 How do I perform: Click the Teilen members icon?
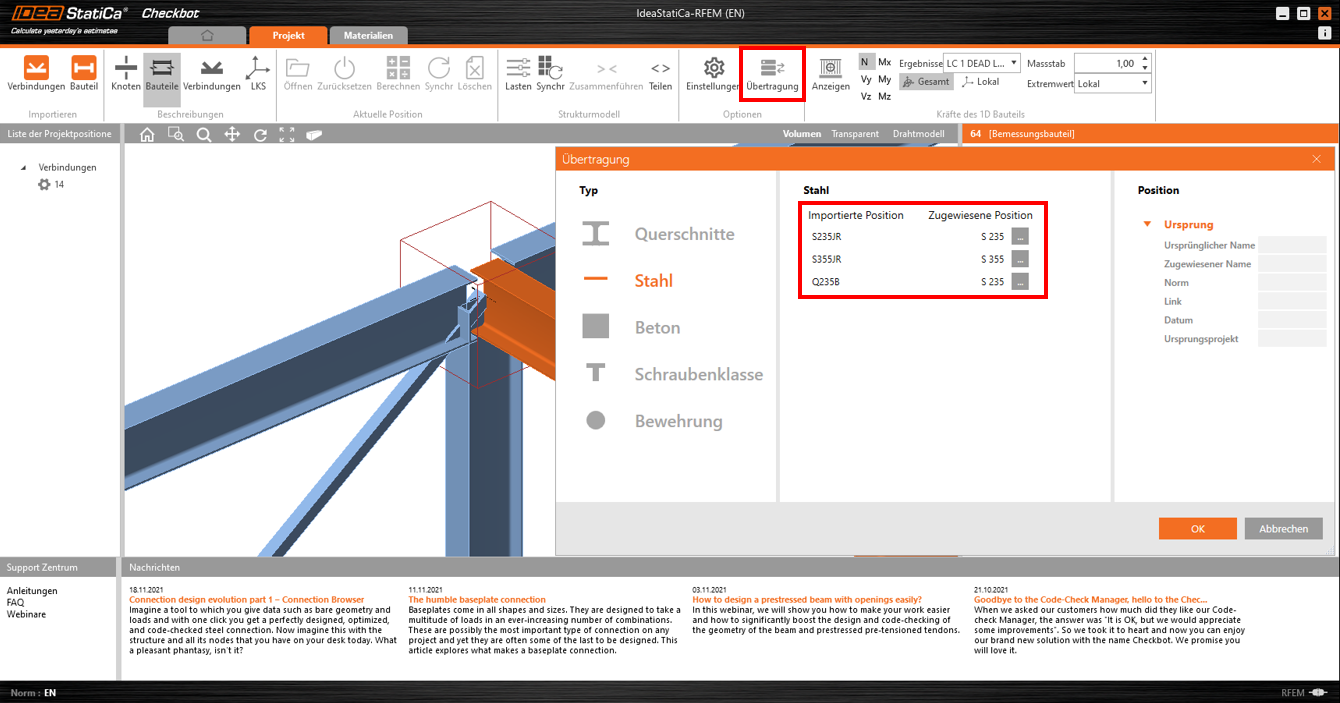click(x=660, y=69)
